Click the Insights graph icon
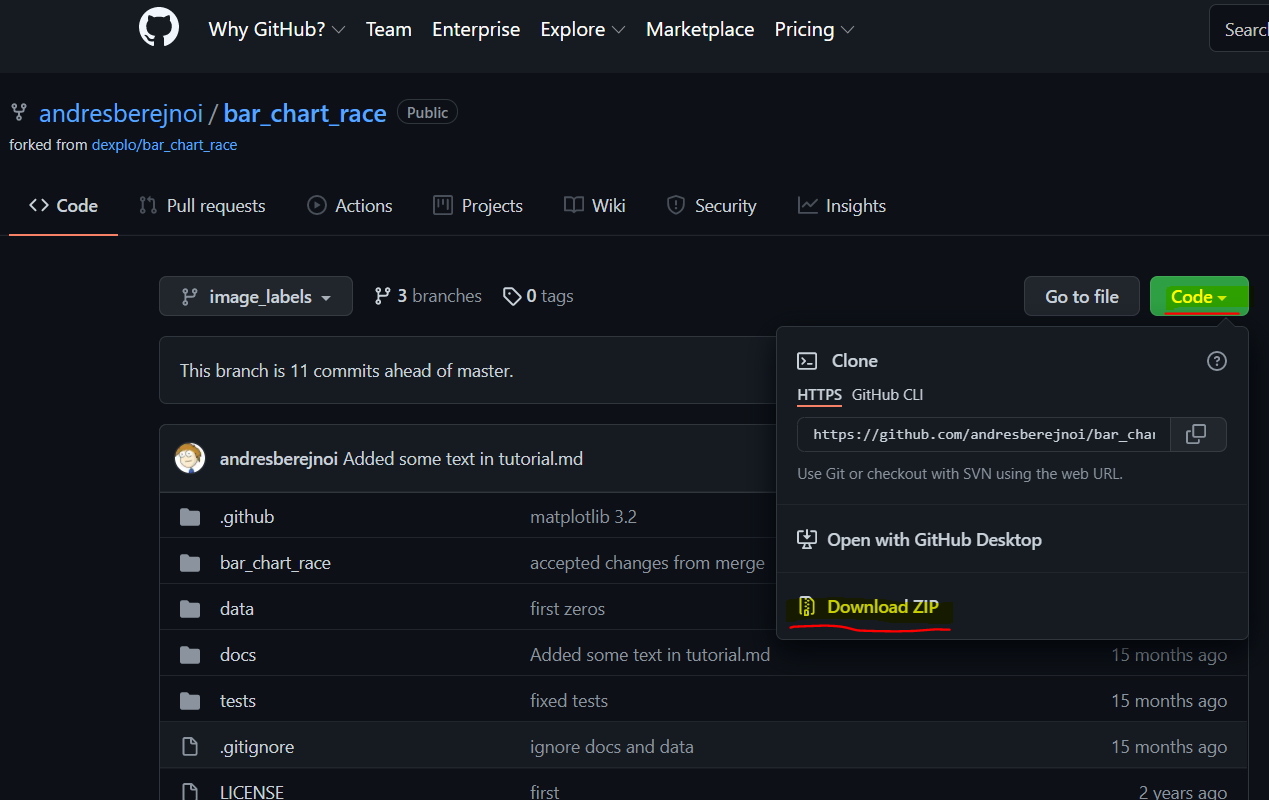1269x800 pixels. tap(807, 206)
